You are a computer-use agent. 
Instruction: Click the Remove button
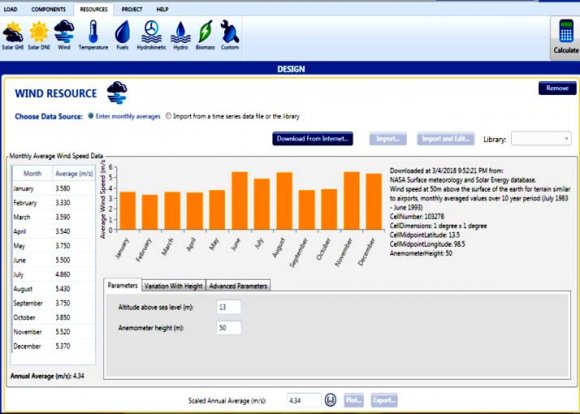[557, 88]
